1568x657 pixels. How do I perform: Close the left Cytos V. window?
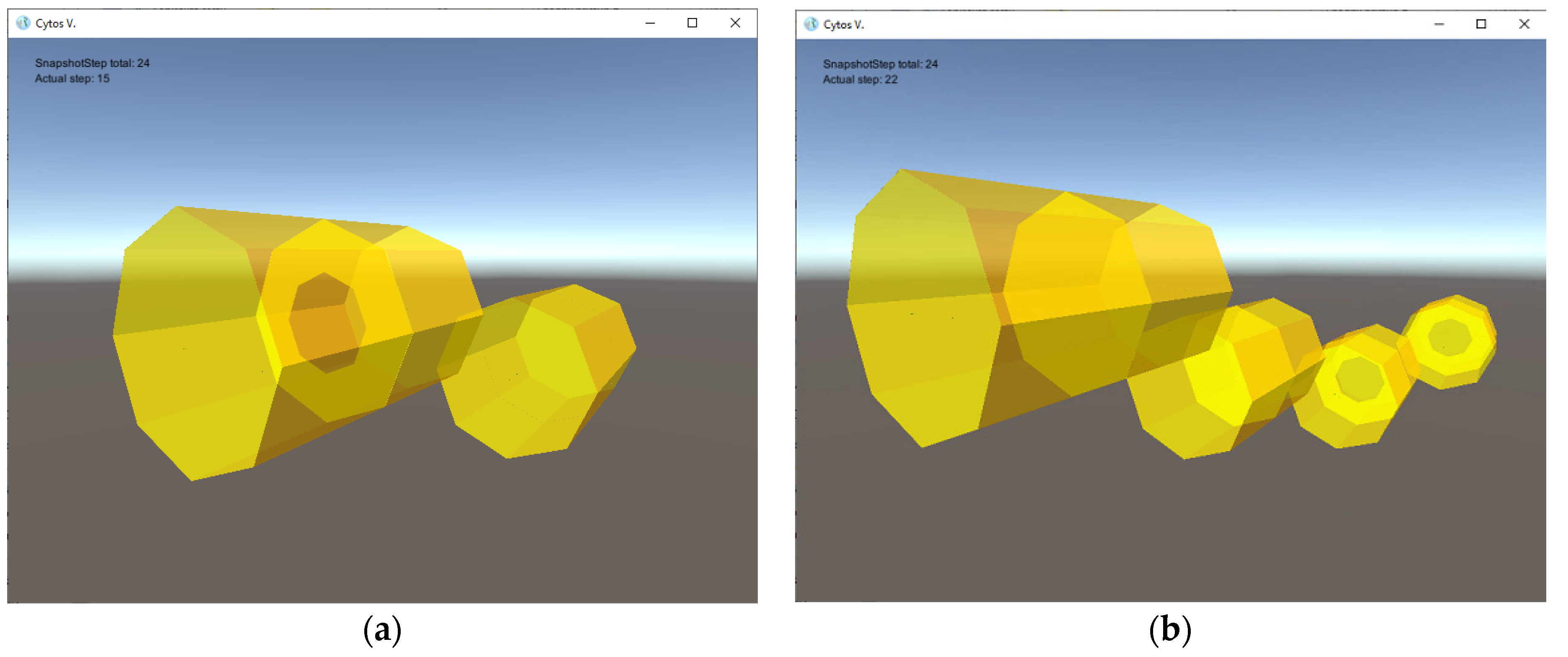tap(735, 23)
